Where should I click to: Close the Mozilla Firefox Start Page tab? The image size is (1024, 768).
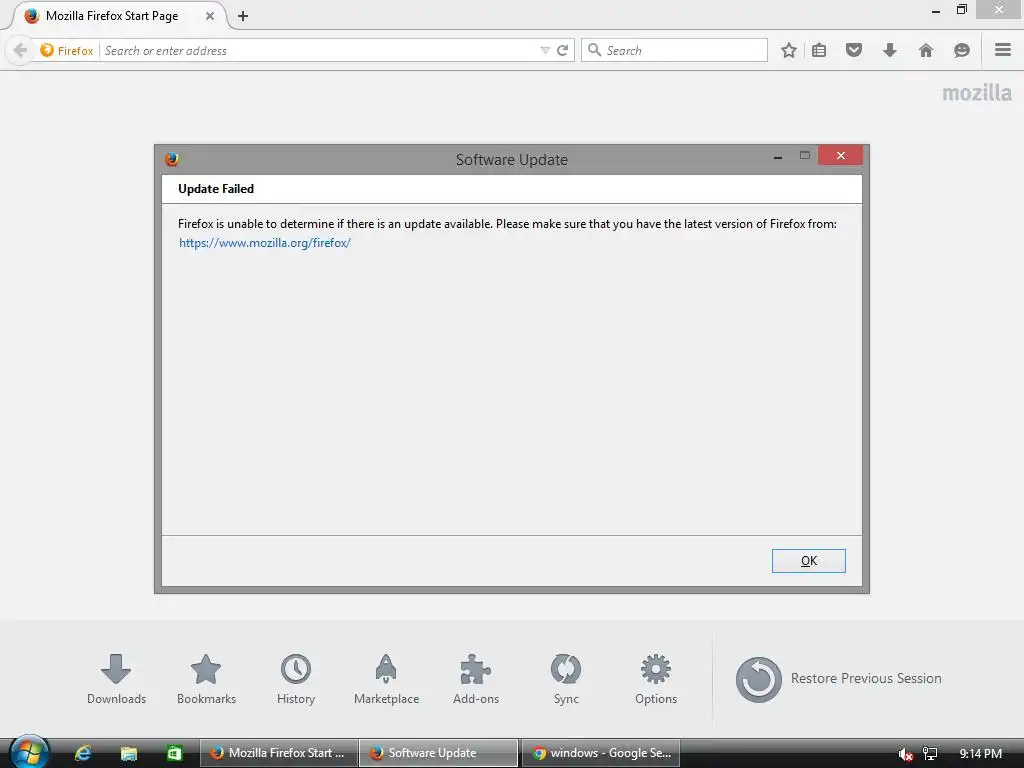coord(210,16)
